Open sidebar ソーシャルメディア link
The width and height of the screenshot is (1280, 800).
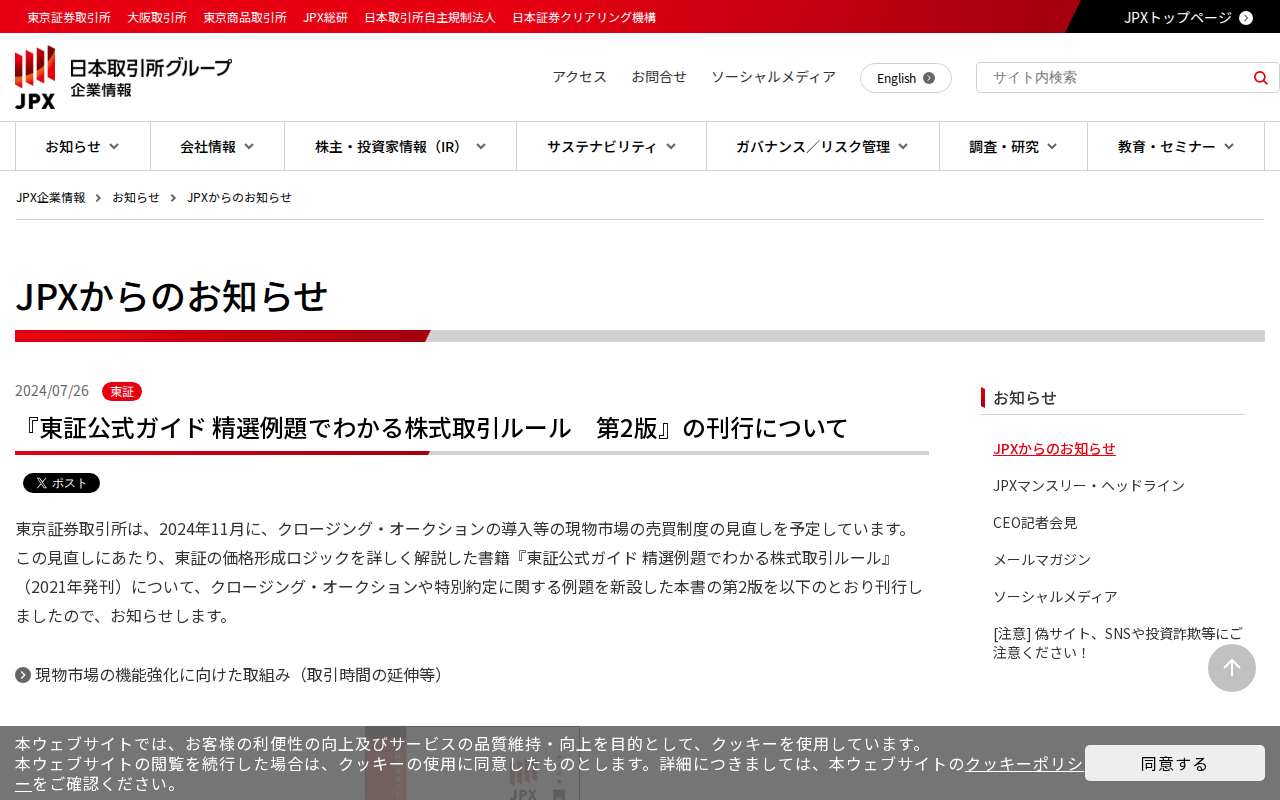coord(1055,597)
